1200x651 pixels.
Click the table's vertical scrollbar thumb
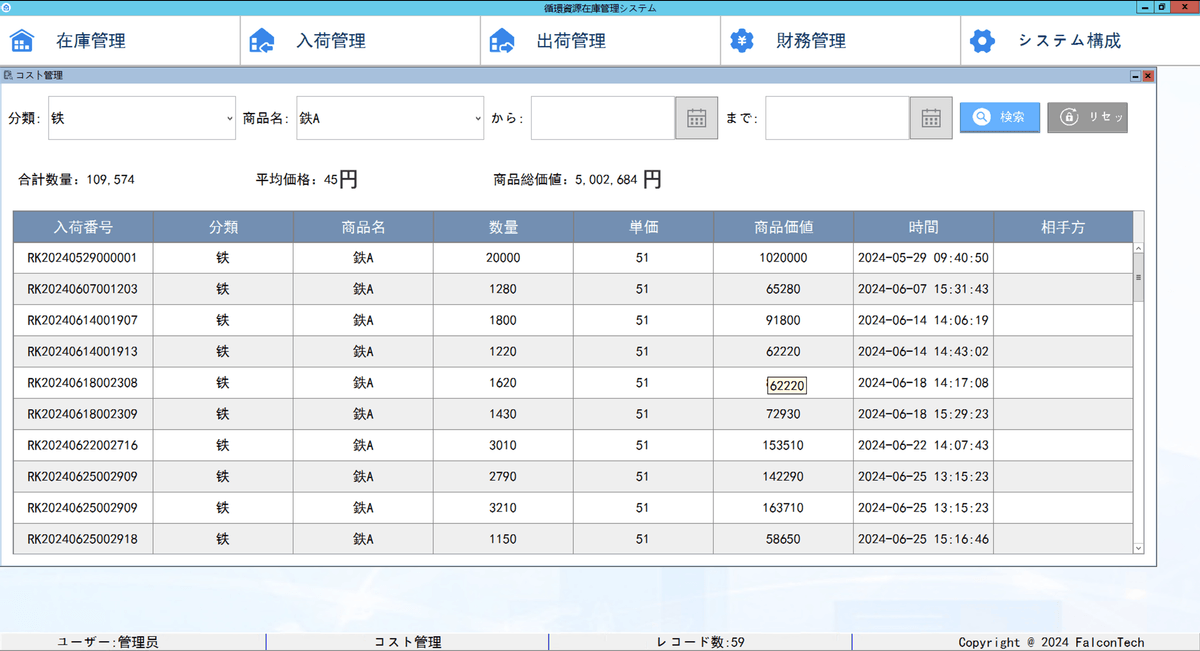point(1138,277)
